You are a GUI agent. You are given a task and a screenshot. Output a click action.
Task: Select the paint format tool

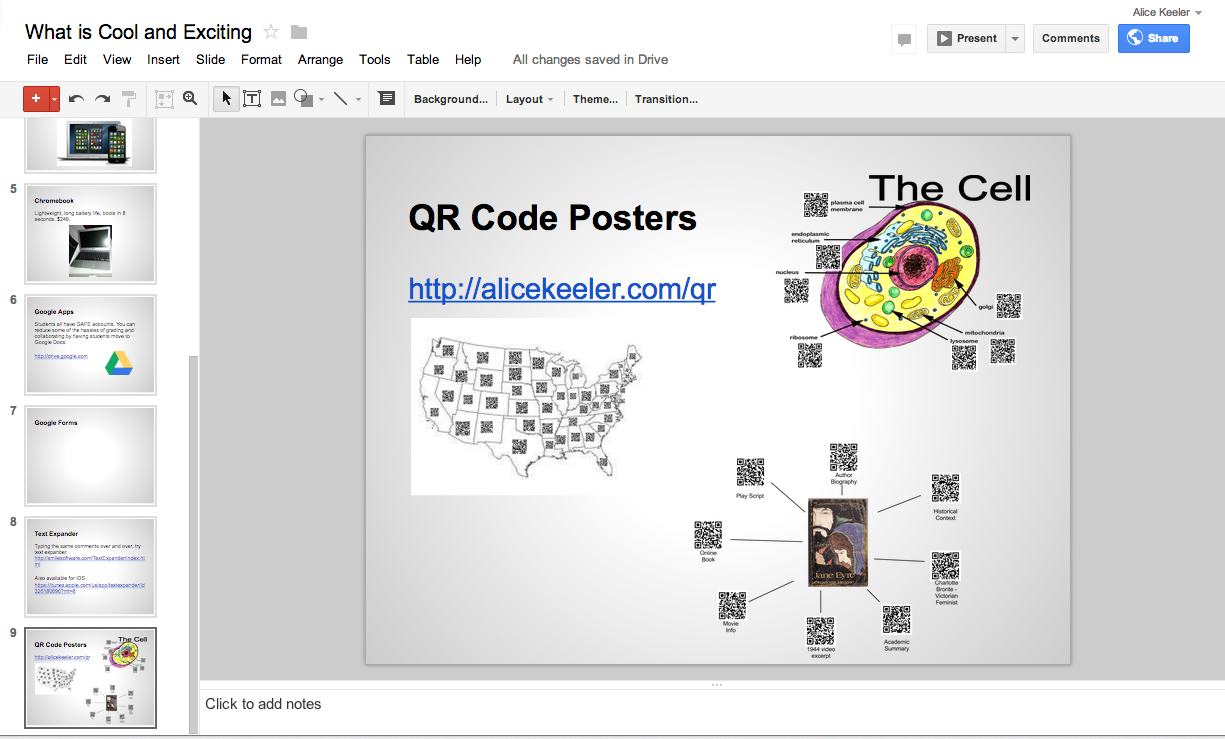tap(127, 98)
